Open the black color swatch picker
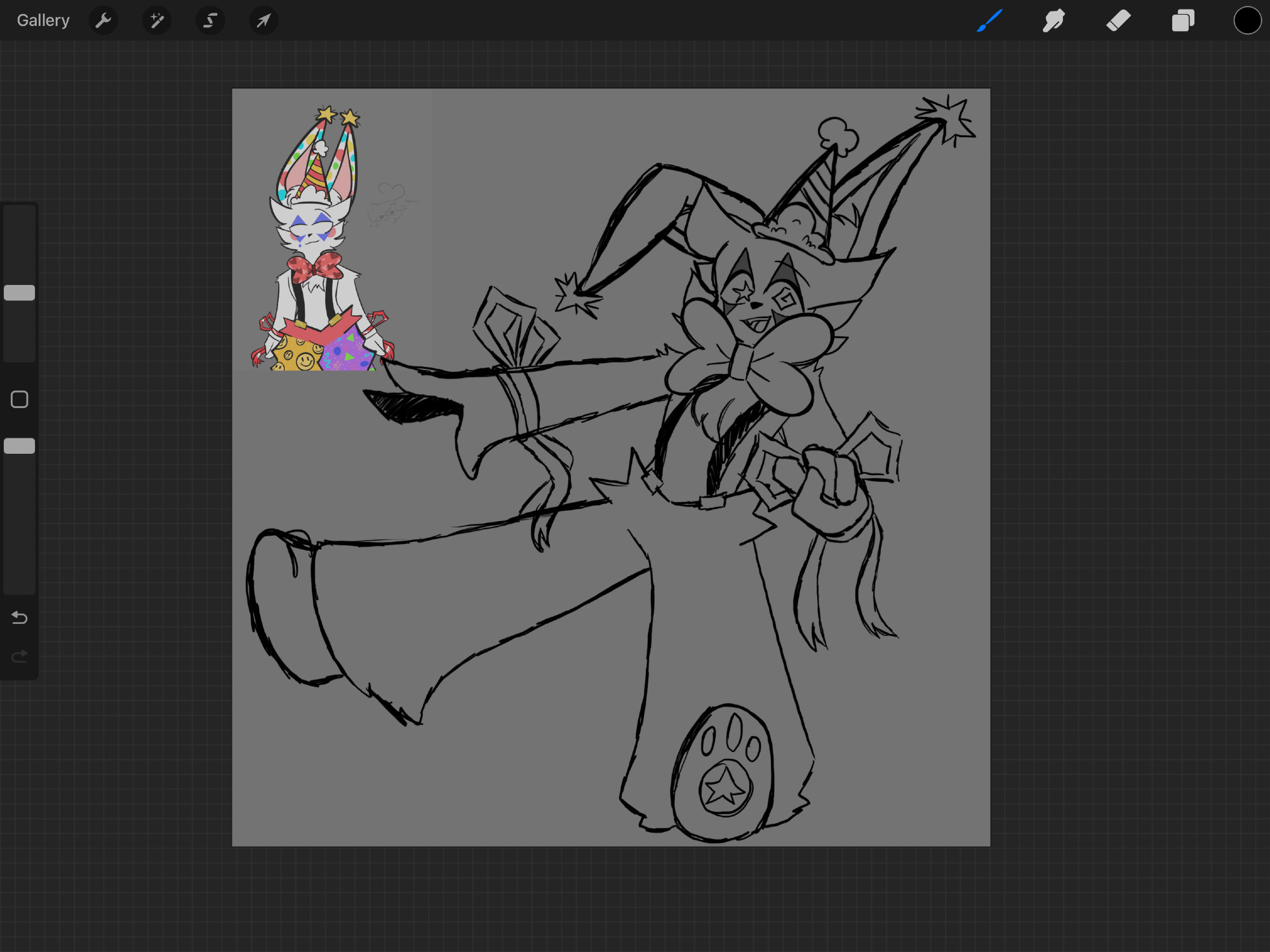 click(1247, 20)
